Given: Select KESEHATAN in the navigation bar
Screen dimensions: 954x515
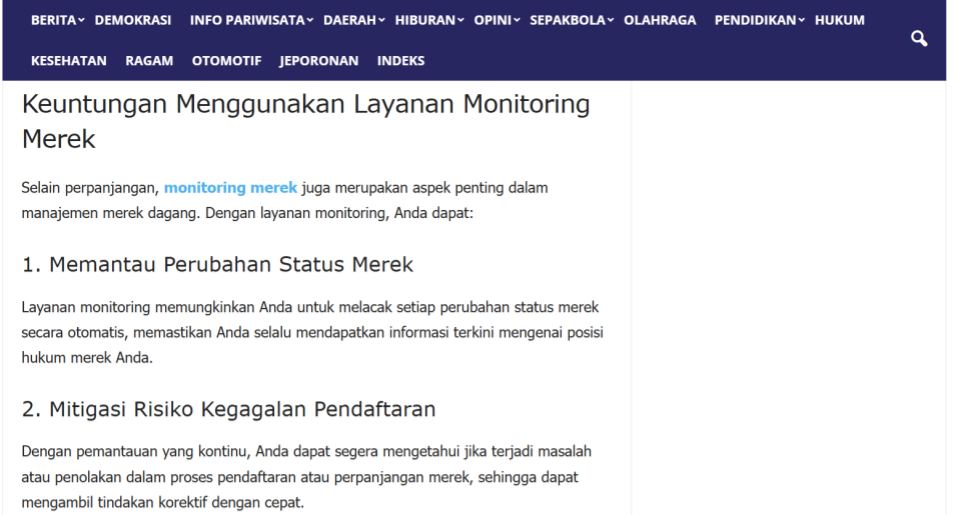Looking at the screenshot, I should point(69,60).
